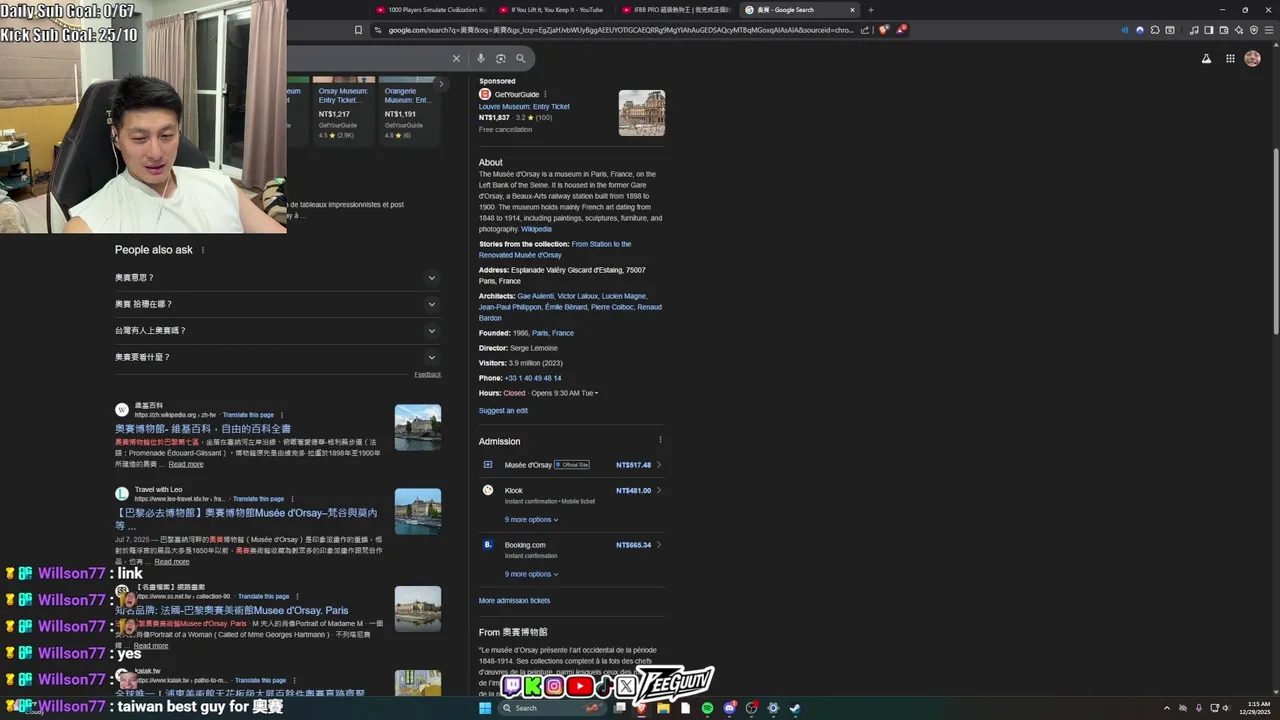Click the page vertical scrollbar thumb
Viewport: 1280px width, 720px height.
pos(1275,240)
